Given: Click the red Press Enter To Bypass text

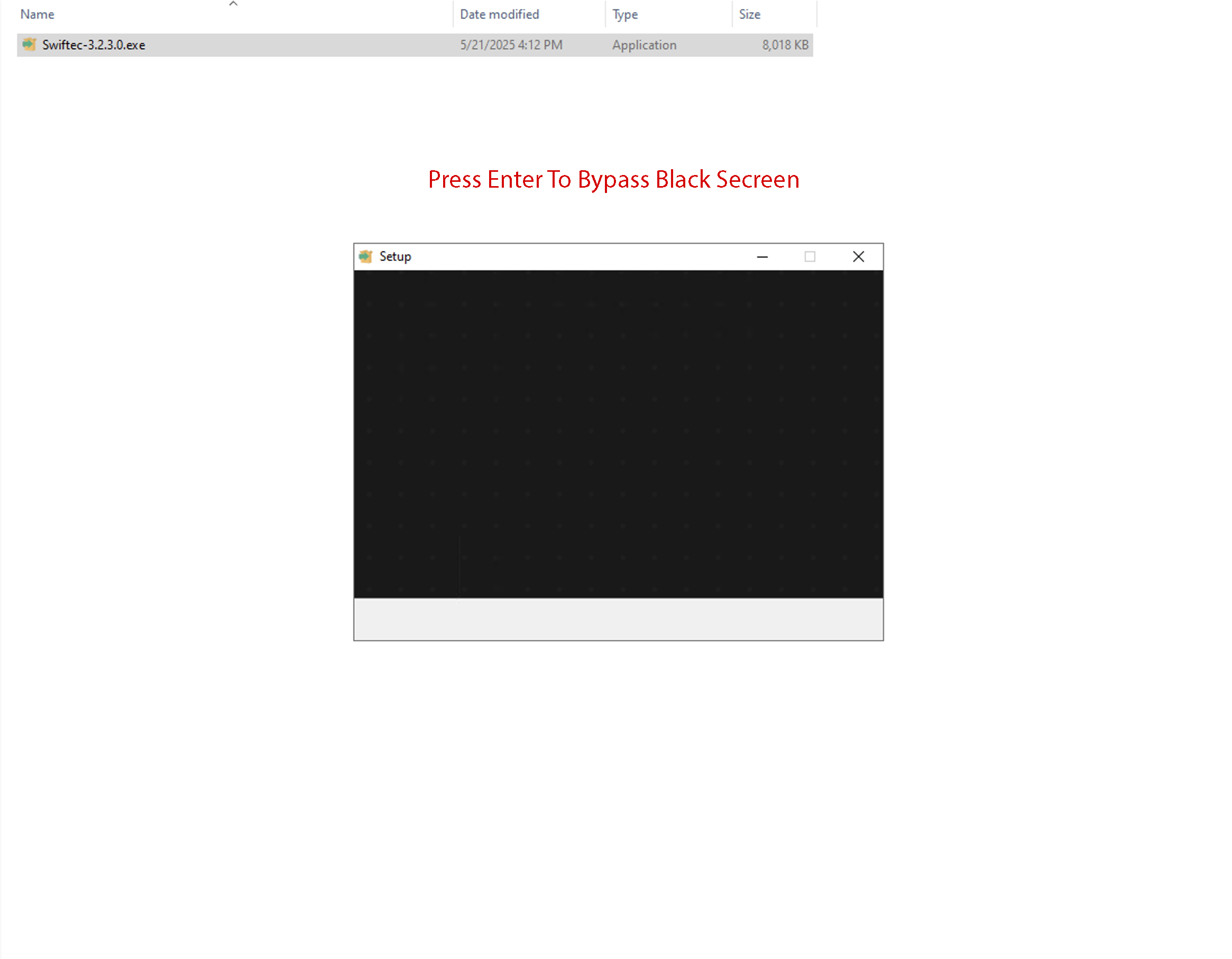Looking at the screenshot, I should pyautogui.click(x=614, y=179).
